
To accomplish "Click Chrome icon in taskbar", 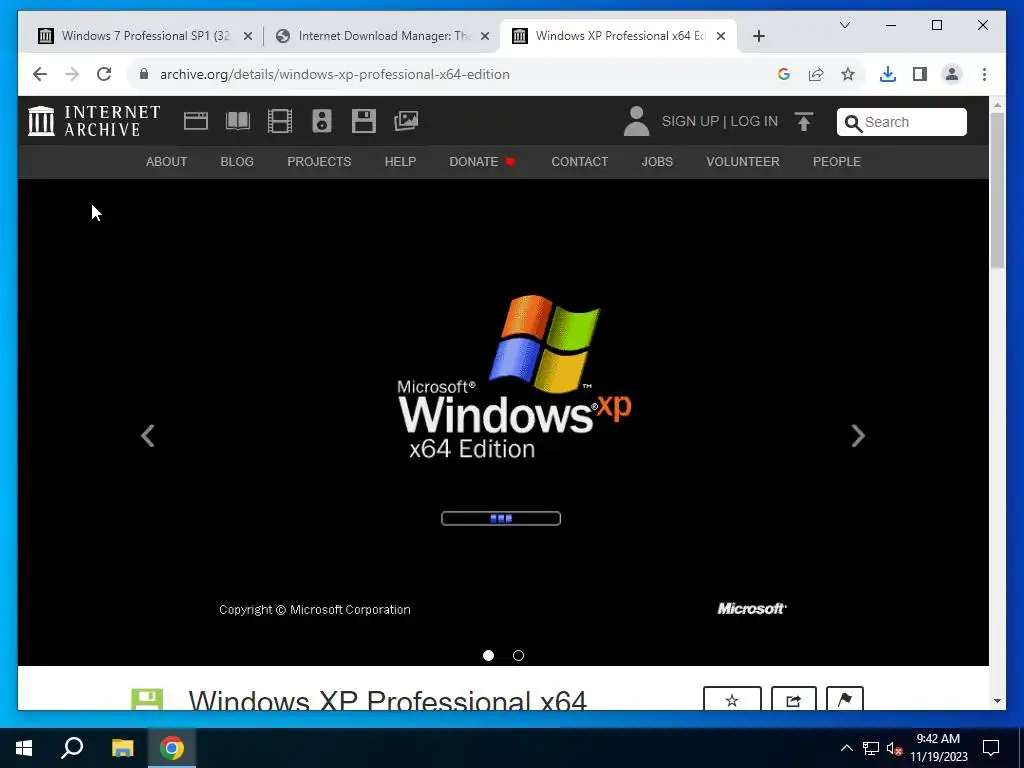I will pos(172,748).
